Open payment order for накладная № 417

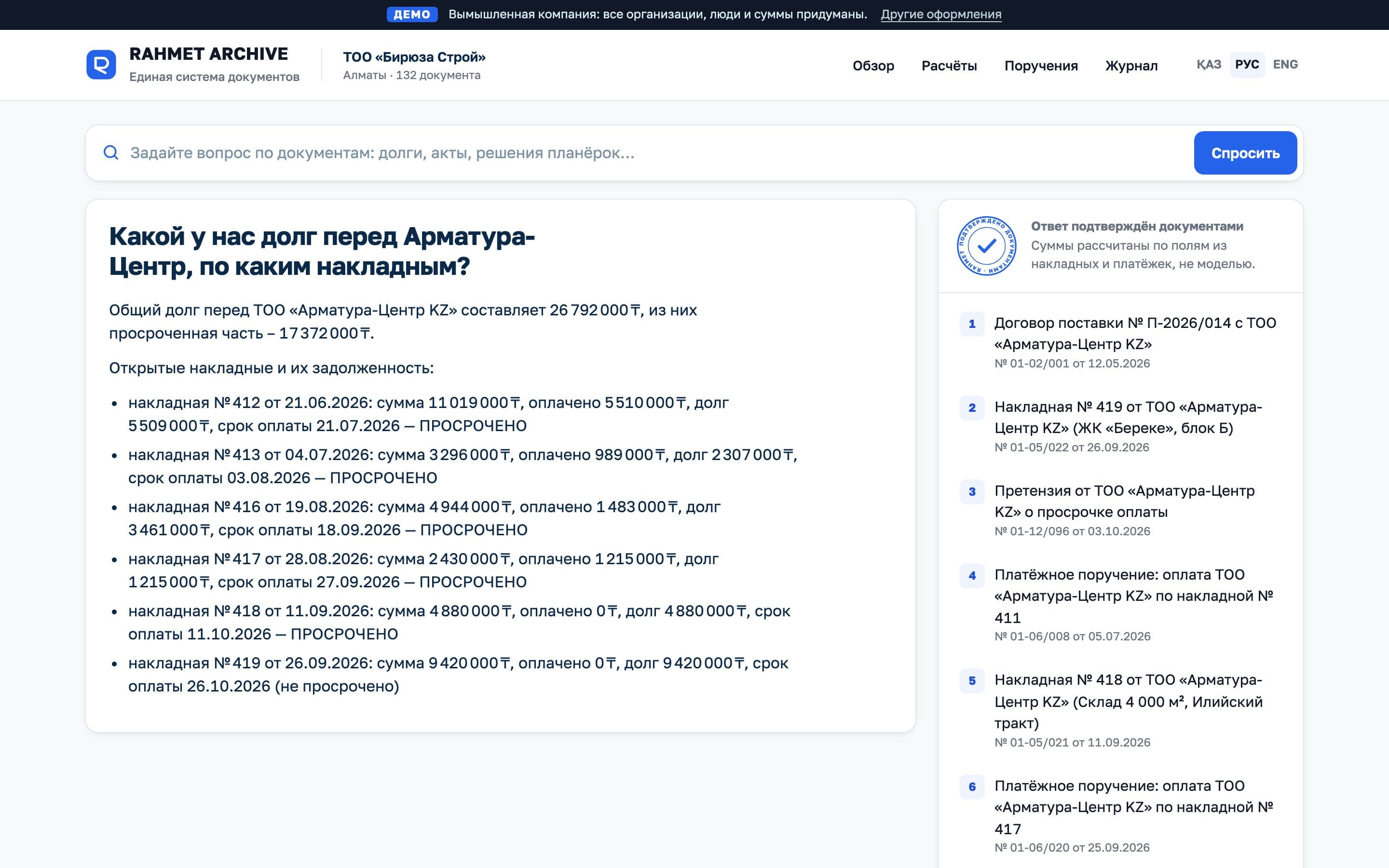(x=1133, y=807)
